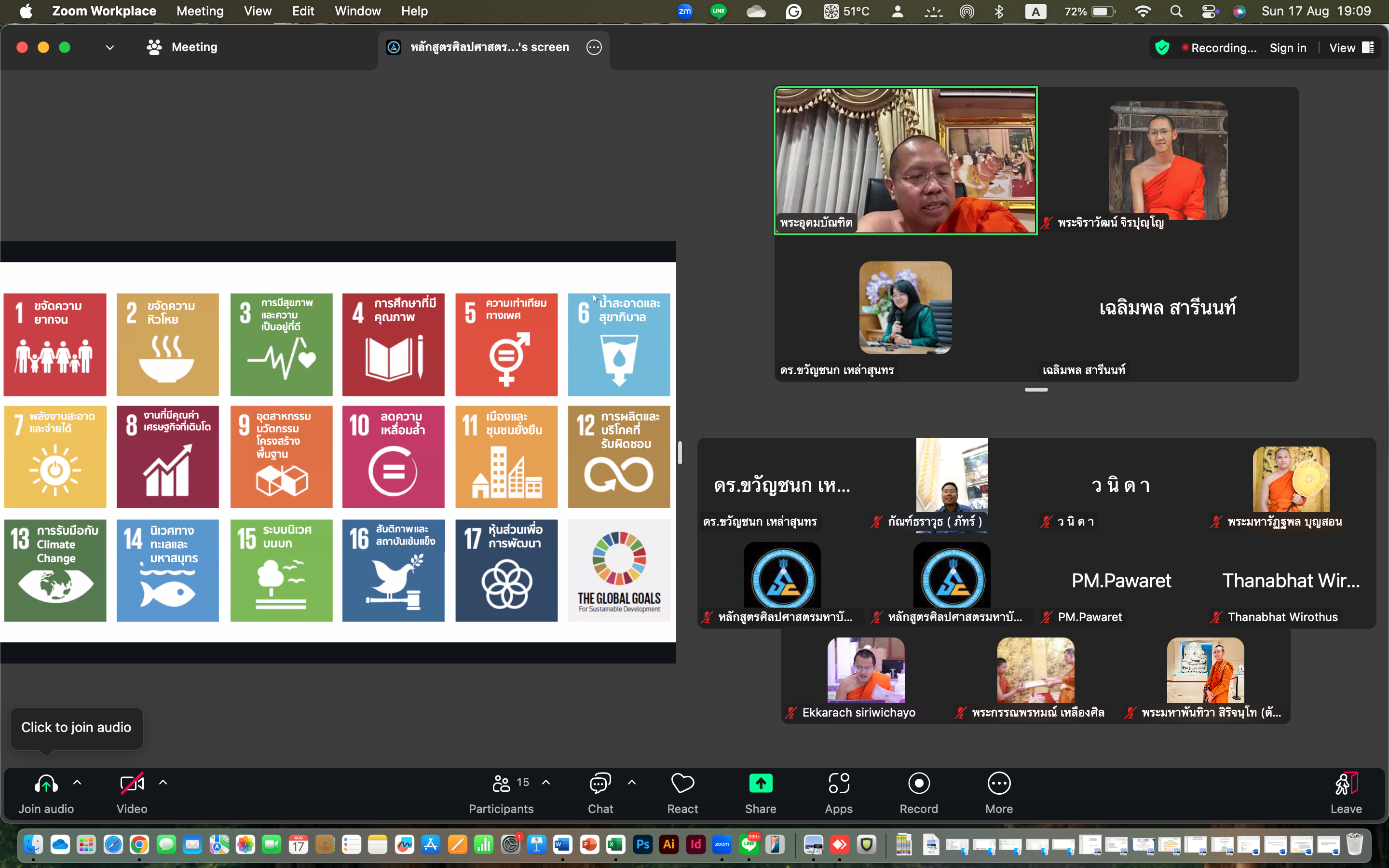Open the React heart icon
The height and width of the screenshot is (868, 1389).
[682, 784]
